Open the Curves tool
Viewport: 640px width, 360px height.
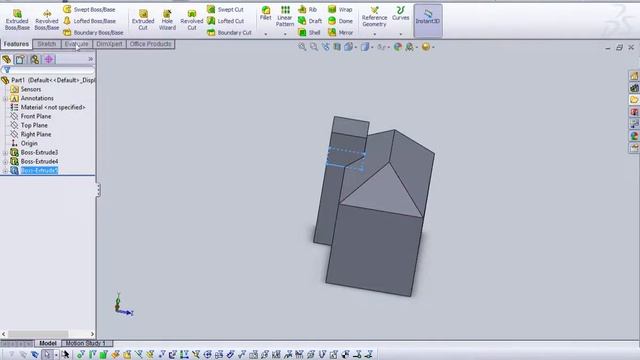coord(400,13)
